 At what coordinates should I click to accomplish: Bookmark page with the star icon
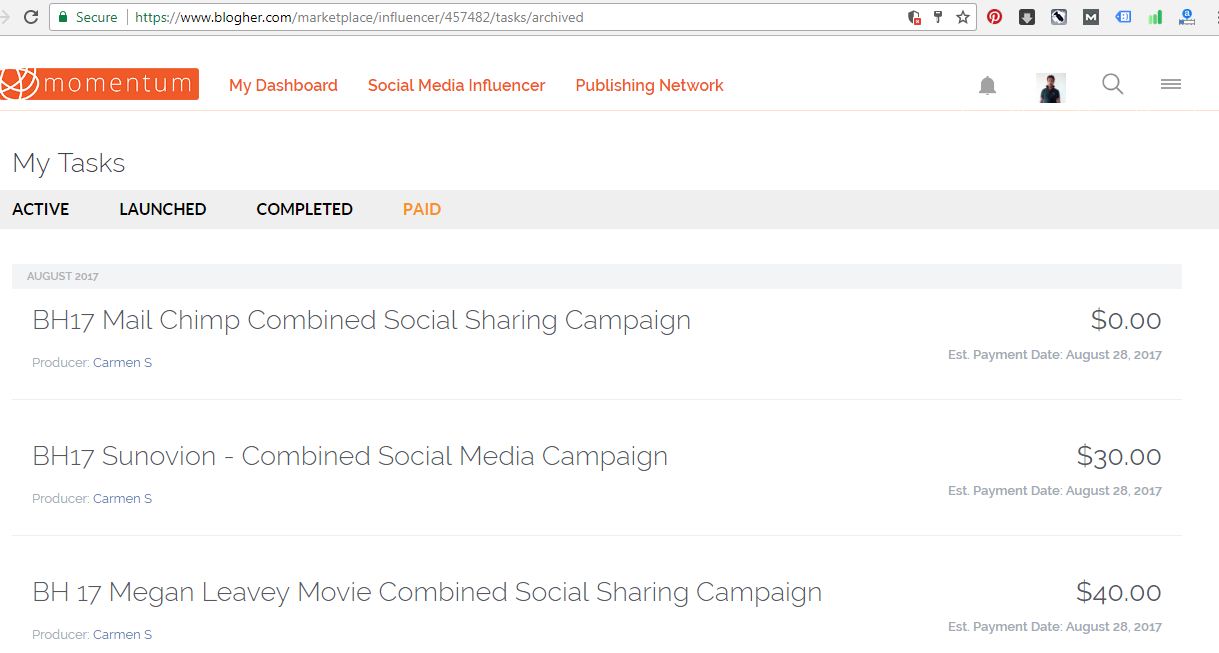[963, 17]
